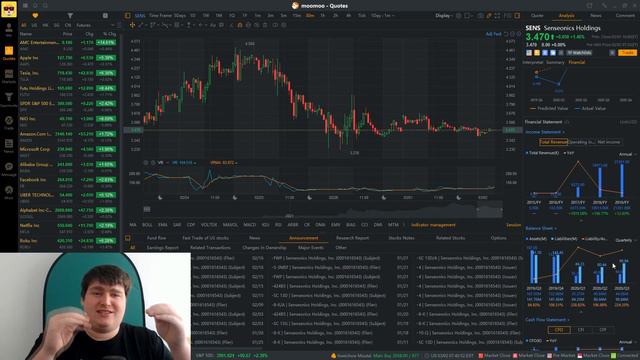Click the moomoo avatar profile picture

[9, 9]
